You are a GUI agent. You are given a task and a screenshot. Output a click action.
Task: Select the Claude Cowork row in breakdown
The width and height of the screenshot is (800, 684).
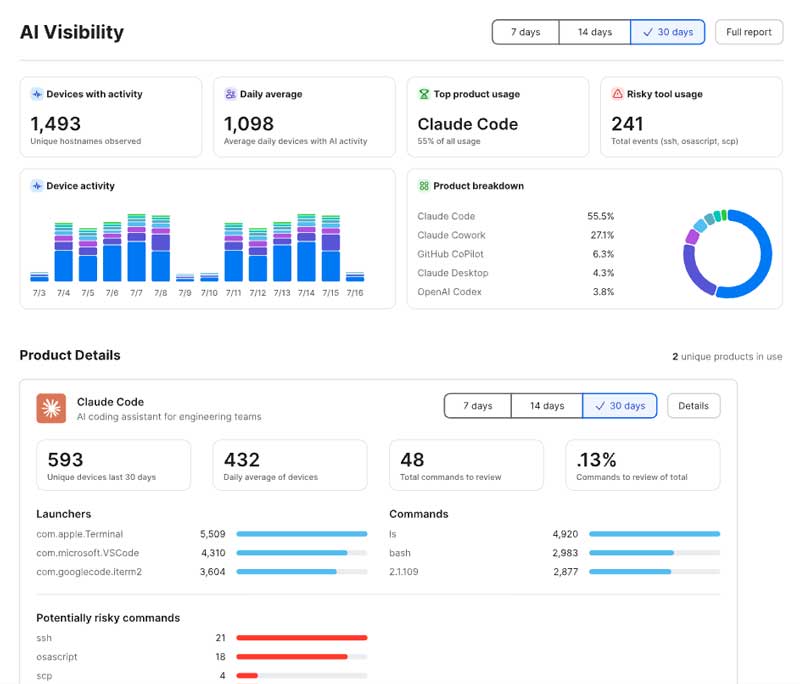coord(515,235)
